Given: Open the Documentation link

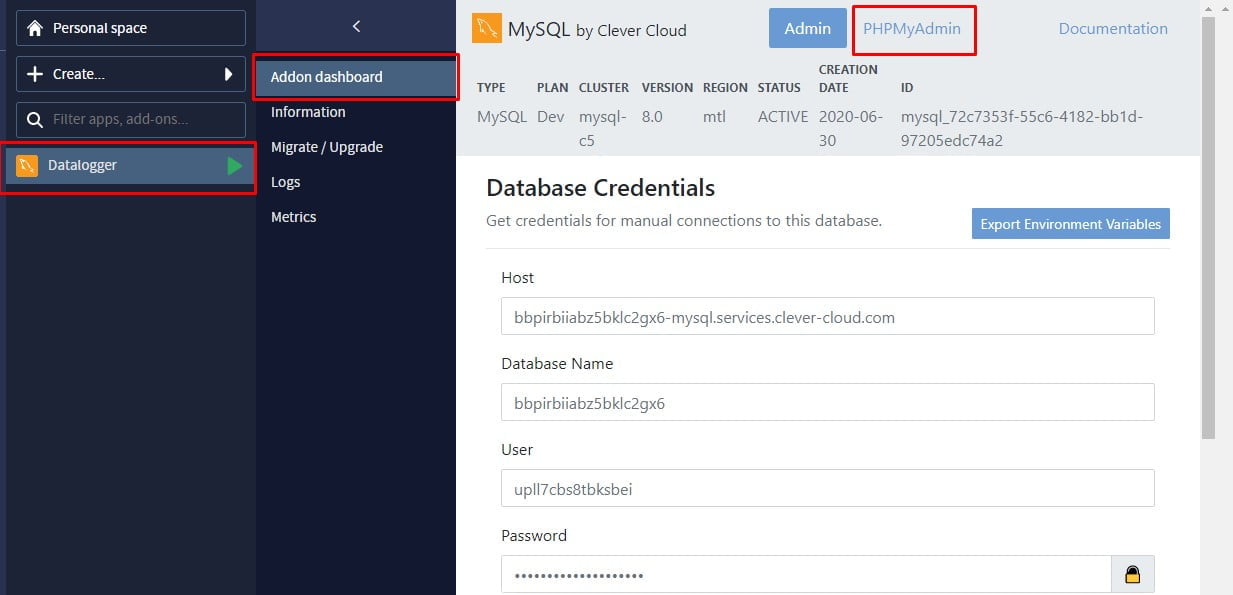Looking at the screenshot, I should point(1113,29).
